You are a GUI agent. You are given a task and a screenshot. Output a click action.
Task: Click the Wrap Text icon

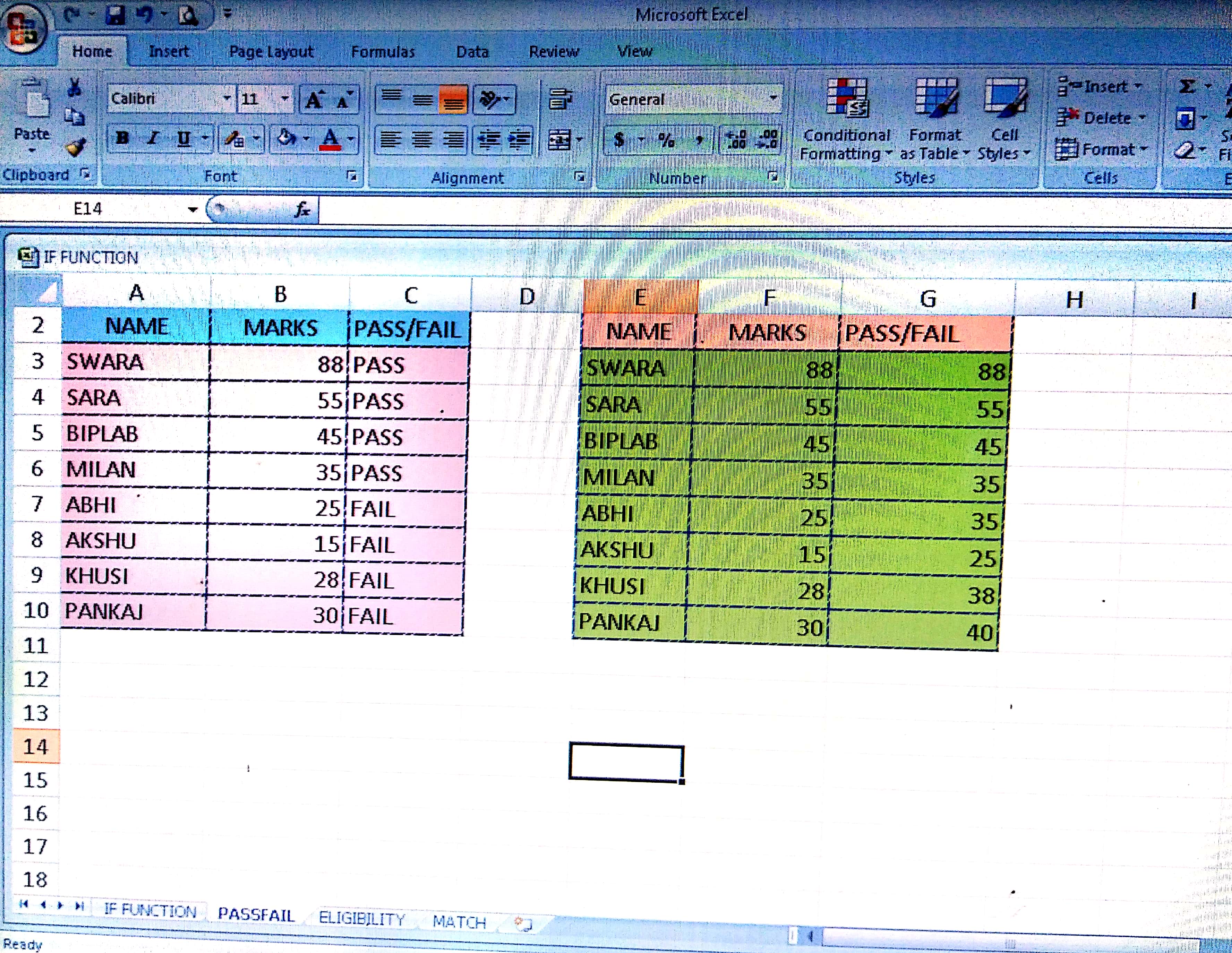[560, 99]
